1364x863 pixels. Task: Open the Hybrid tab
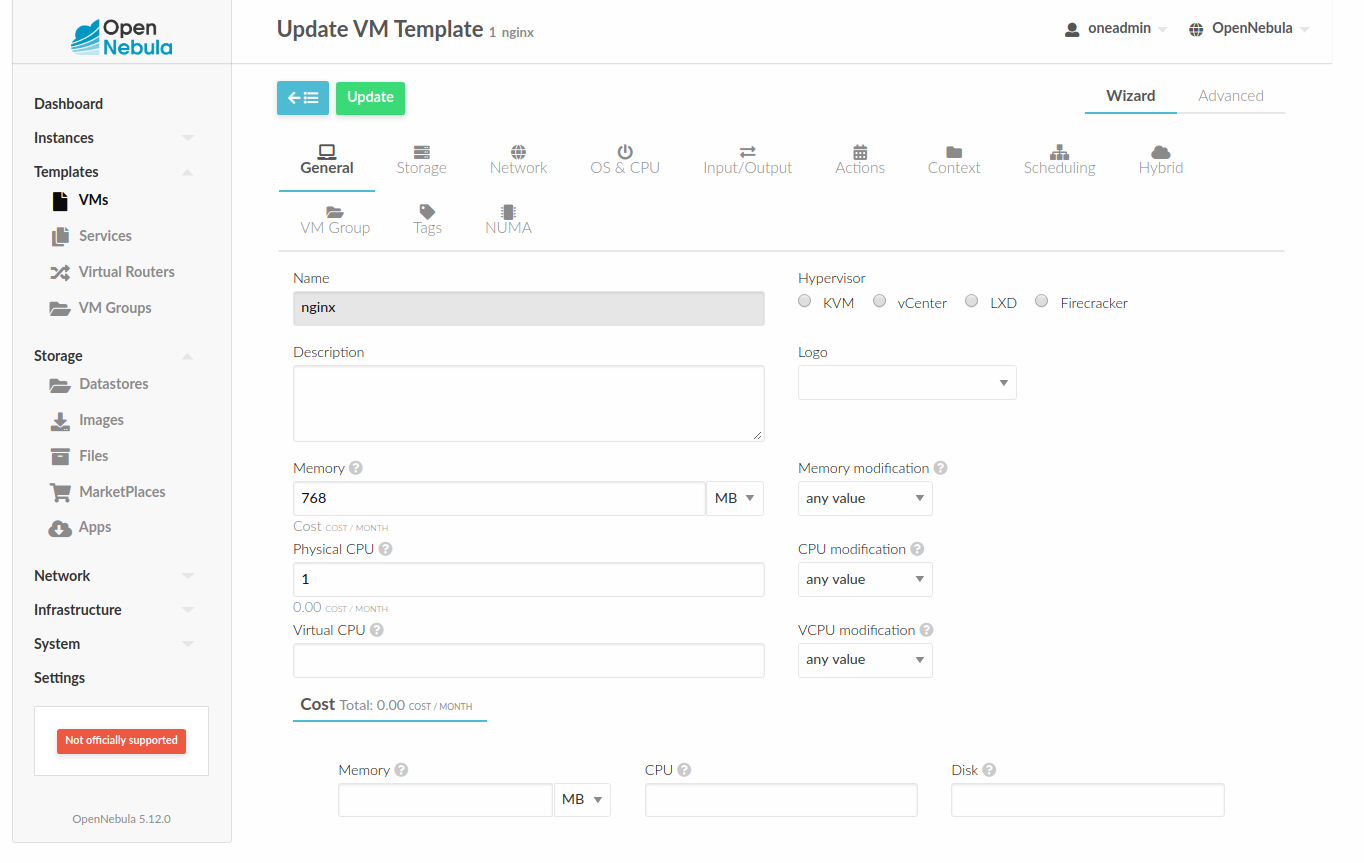click(1161, 160)
